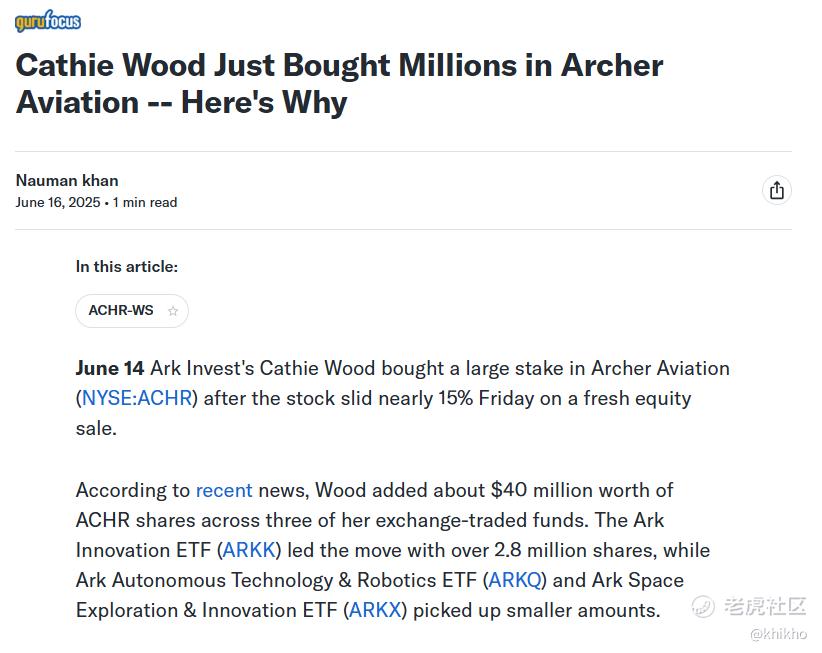Click the 老虎社区 watermark text
The height and width of the screenshot is (653, 822).
pyautogui.click(x=765, y=606)
